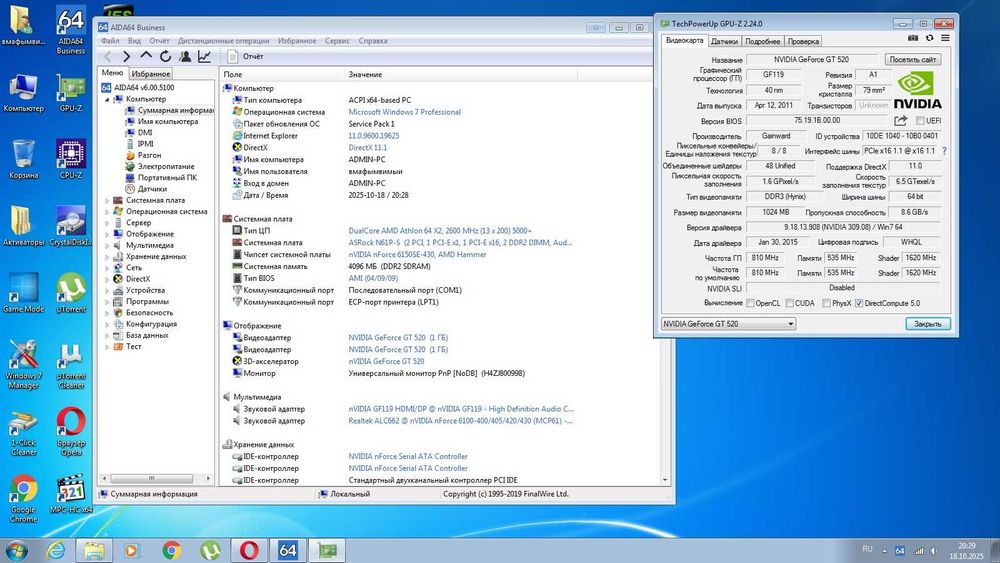1000x563 pixels.
Task: Click the up-level arrow in AIDA64 toolbar
Action: [146, 56]
